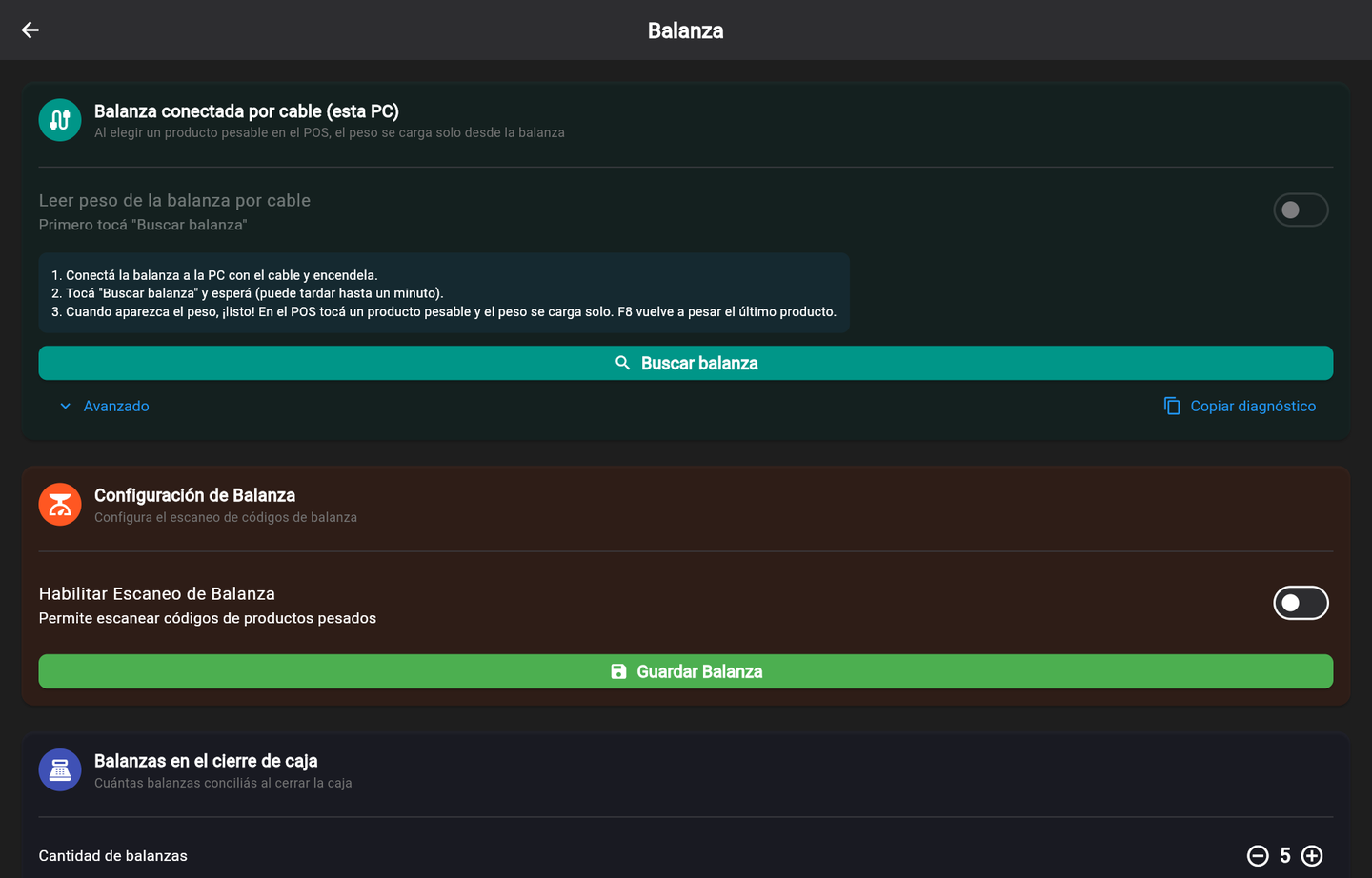Click the subtitle Cuántas balanzas conciliás al cerrar la caja
This screenshot has height=878, width=1372.
click(x=223, y=783)
